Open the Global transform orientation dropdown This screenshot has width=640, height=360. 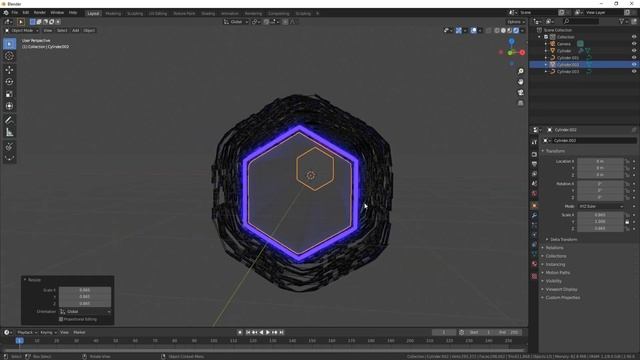pos(236,22)
